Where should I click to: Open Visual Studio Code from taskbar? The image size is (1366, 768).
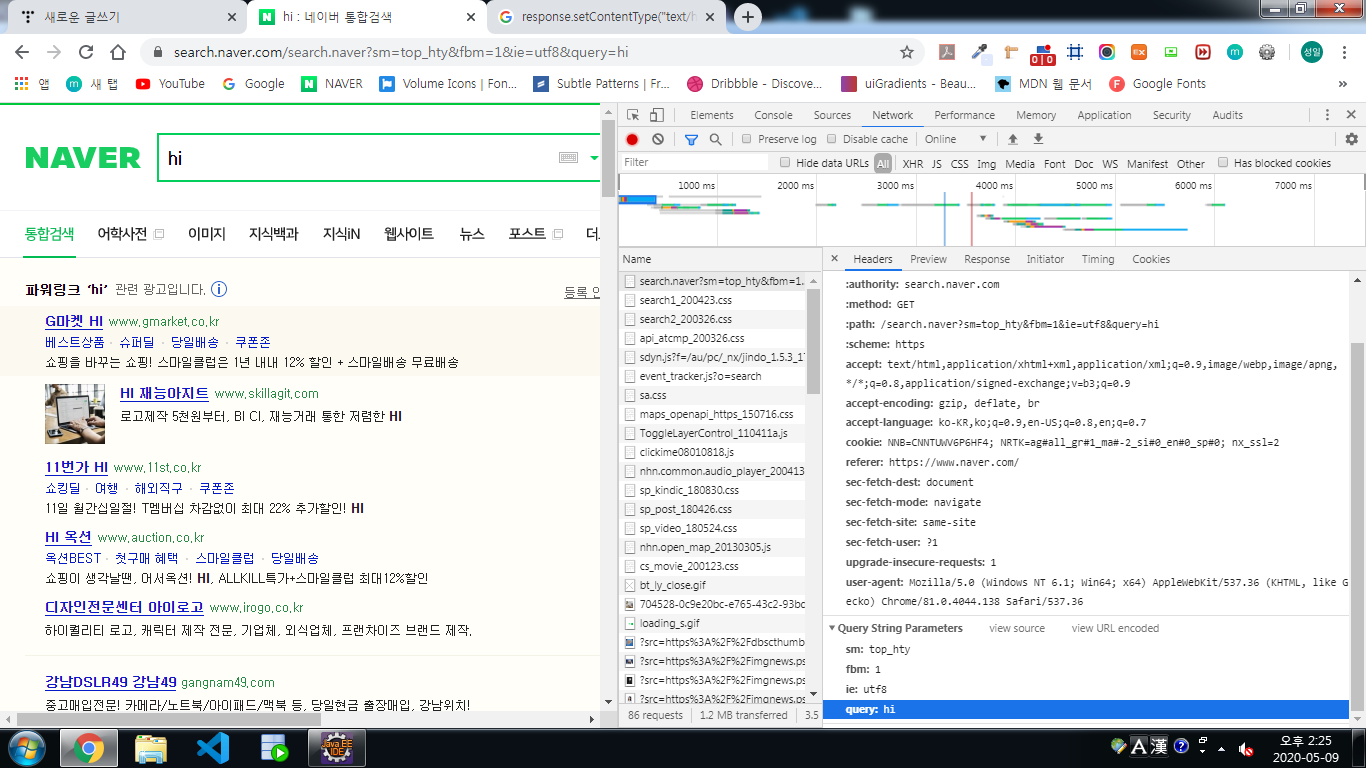click(213, 748)
